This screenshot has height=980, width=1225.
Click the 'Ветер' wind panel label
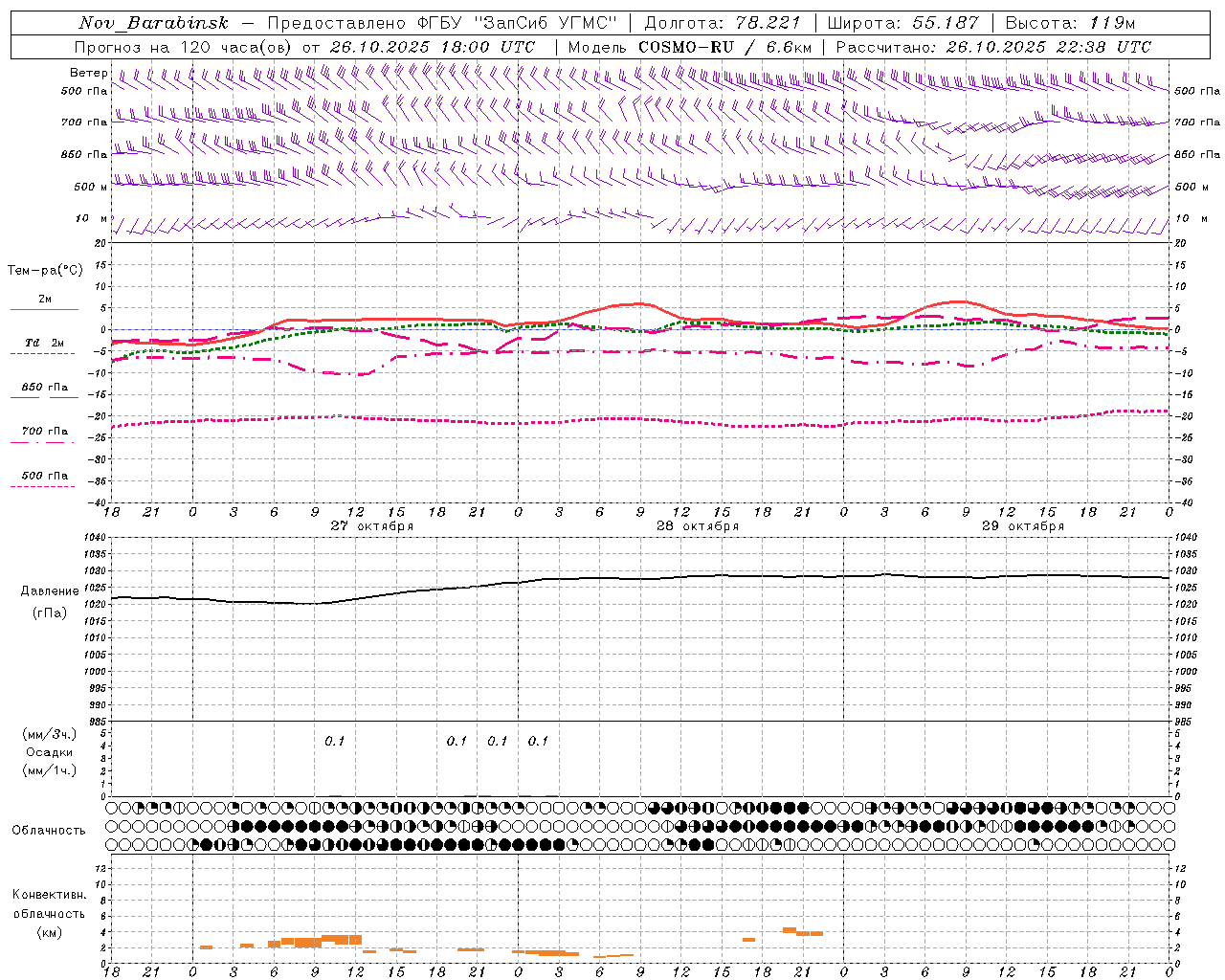[88, 73]
